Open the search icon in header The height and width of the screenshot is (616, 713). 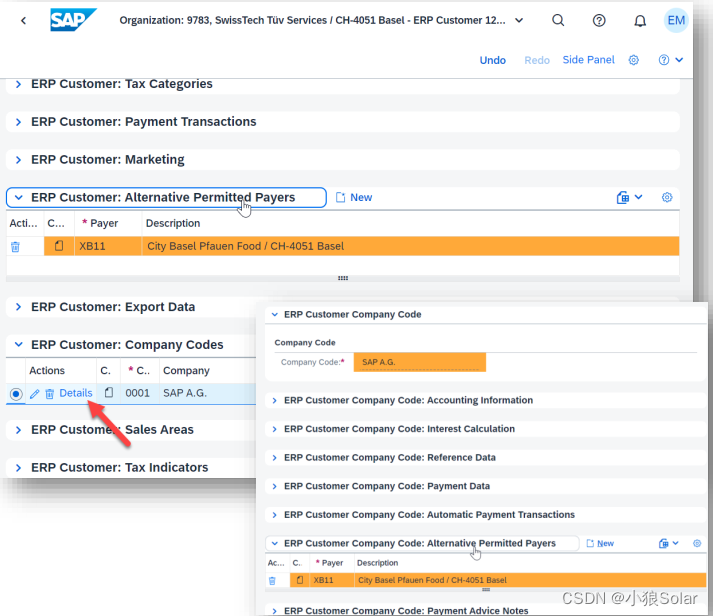point(558,20)
